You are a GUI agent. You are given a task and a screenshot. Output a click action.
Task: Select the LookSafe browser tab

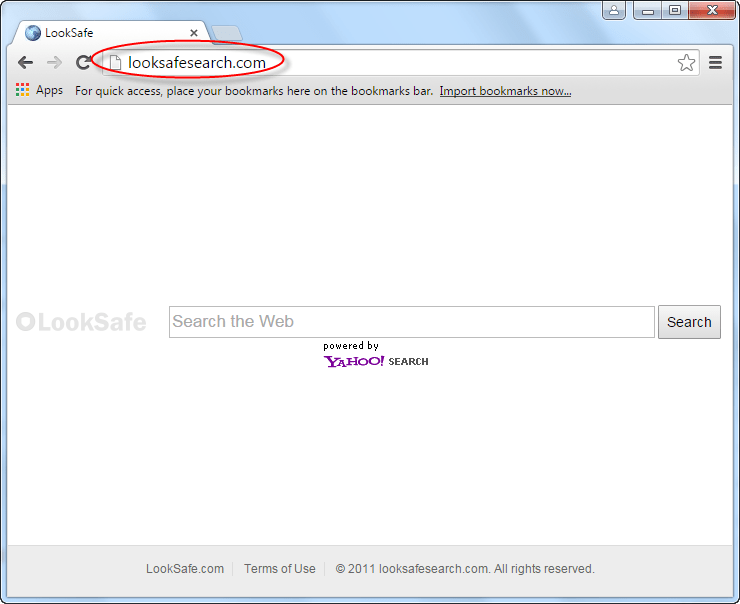tap(111, 33)
